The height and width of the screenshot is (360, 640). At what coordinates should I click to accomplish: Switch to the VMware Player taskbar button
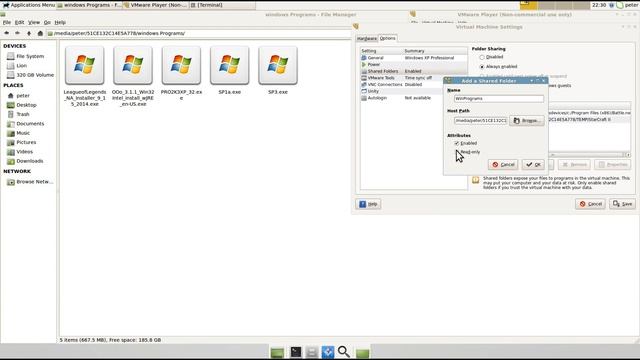[x=155, y=5]
